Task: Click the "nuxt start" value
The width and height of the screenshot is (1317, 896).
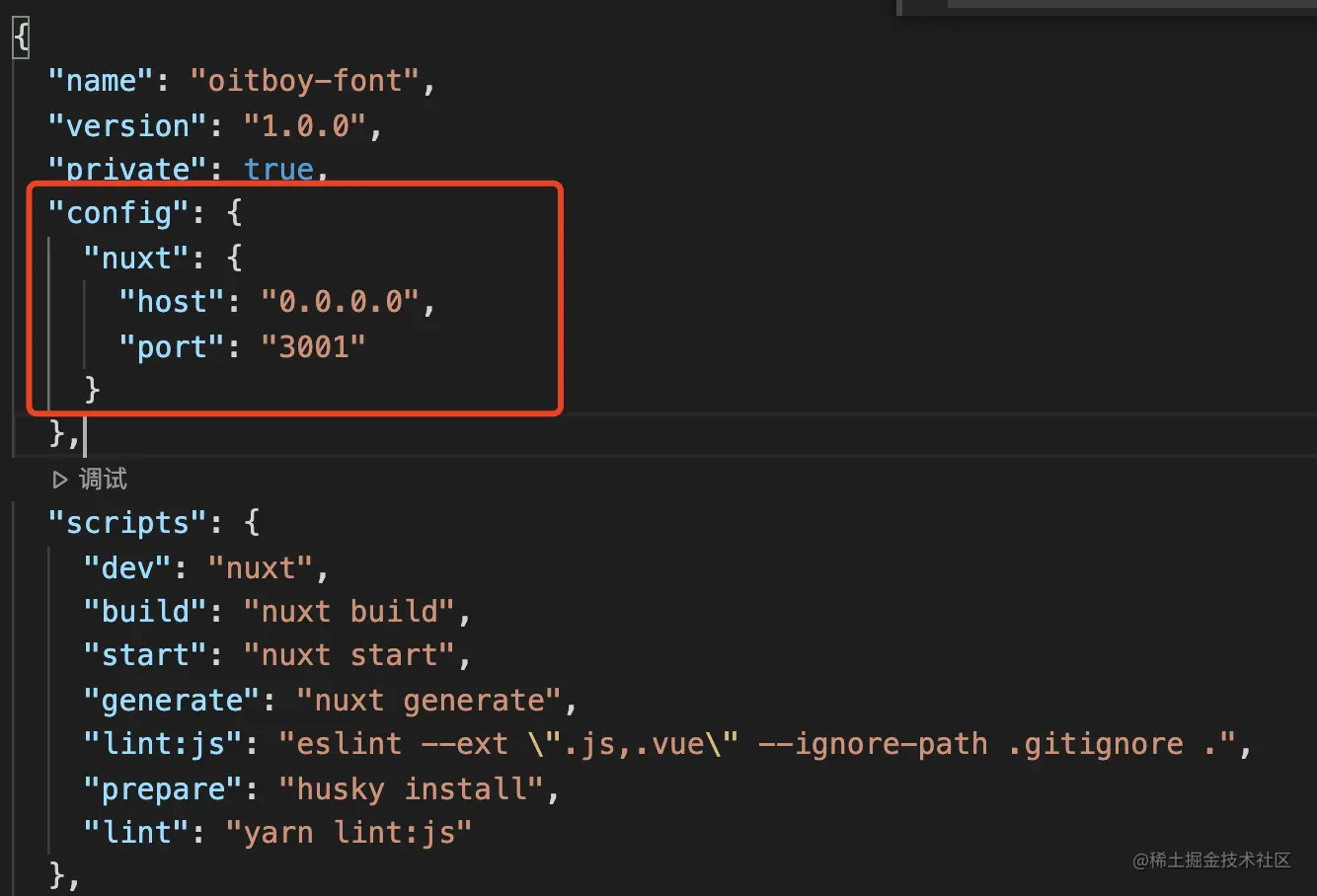Action: point(349,654)
